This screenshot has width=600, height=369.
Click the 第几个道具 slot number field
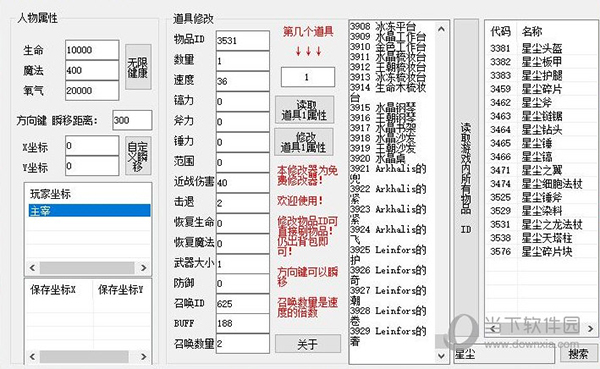pyautogui.click(x=308, y=77)
